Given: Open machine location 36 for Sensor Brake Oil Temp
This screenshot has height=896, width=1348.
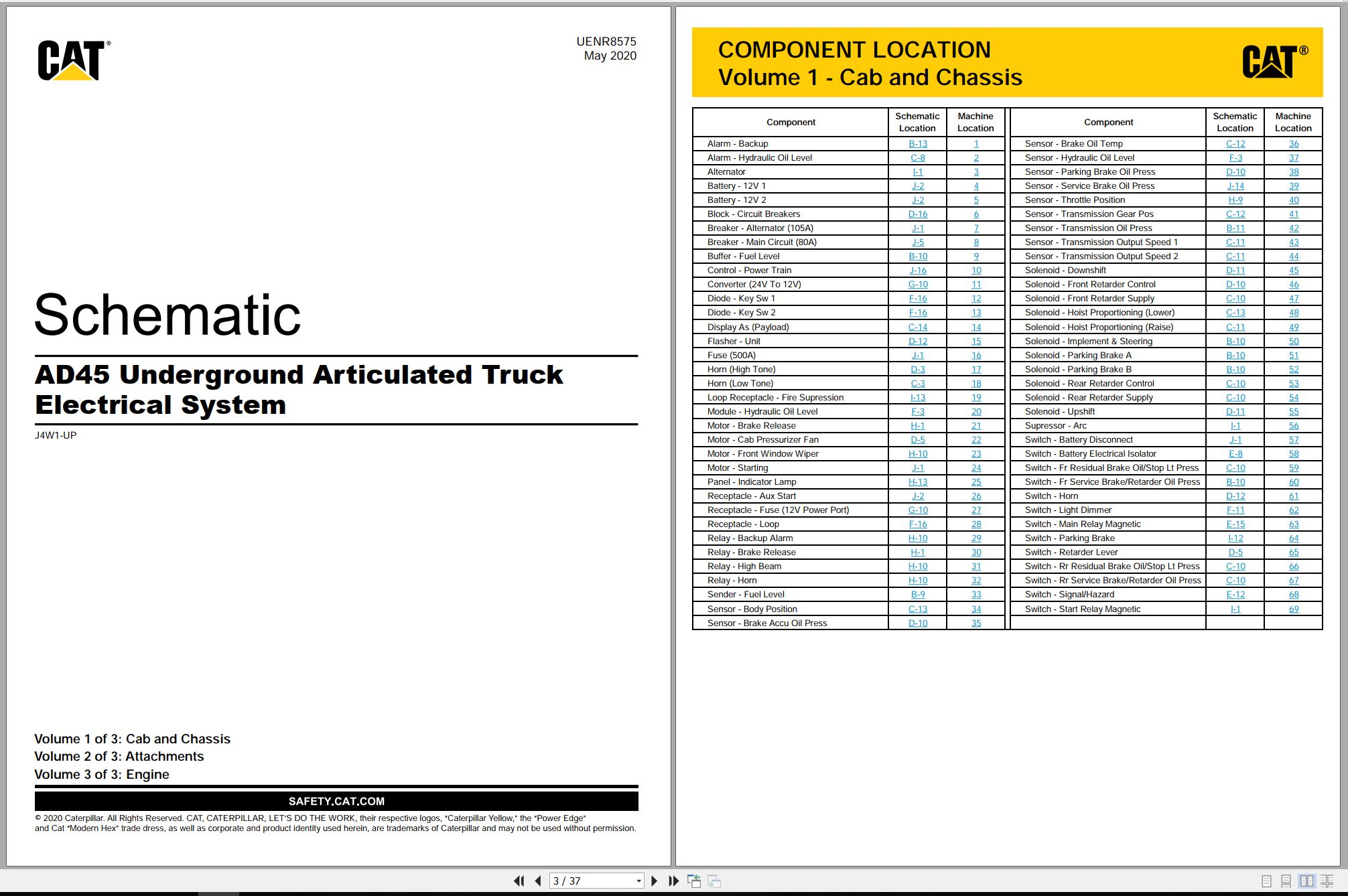Looking at the screenshot, I should pos(1294,144).
